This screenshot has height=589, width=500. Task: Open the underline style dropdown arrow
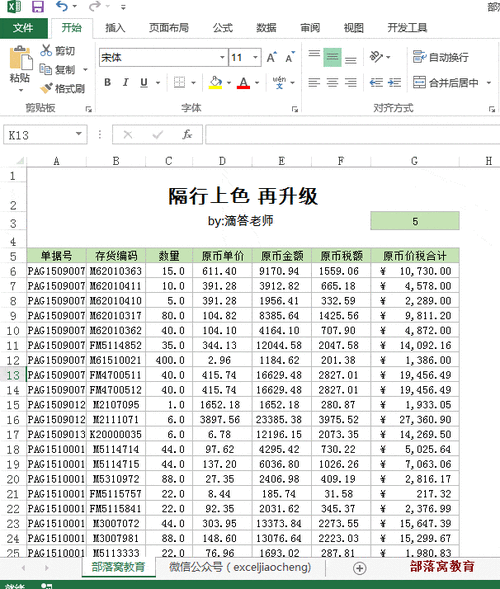pos(158,83)
